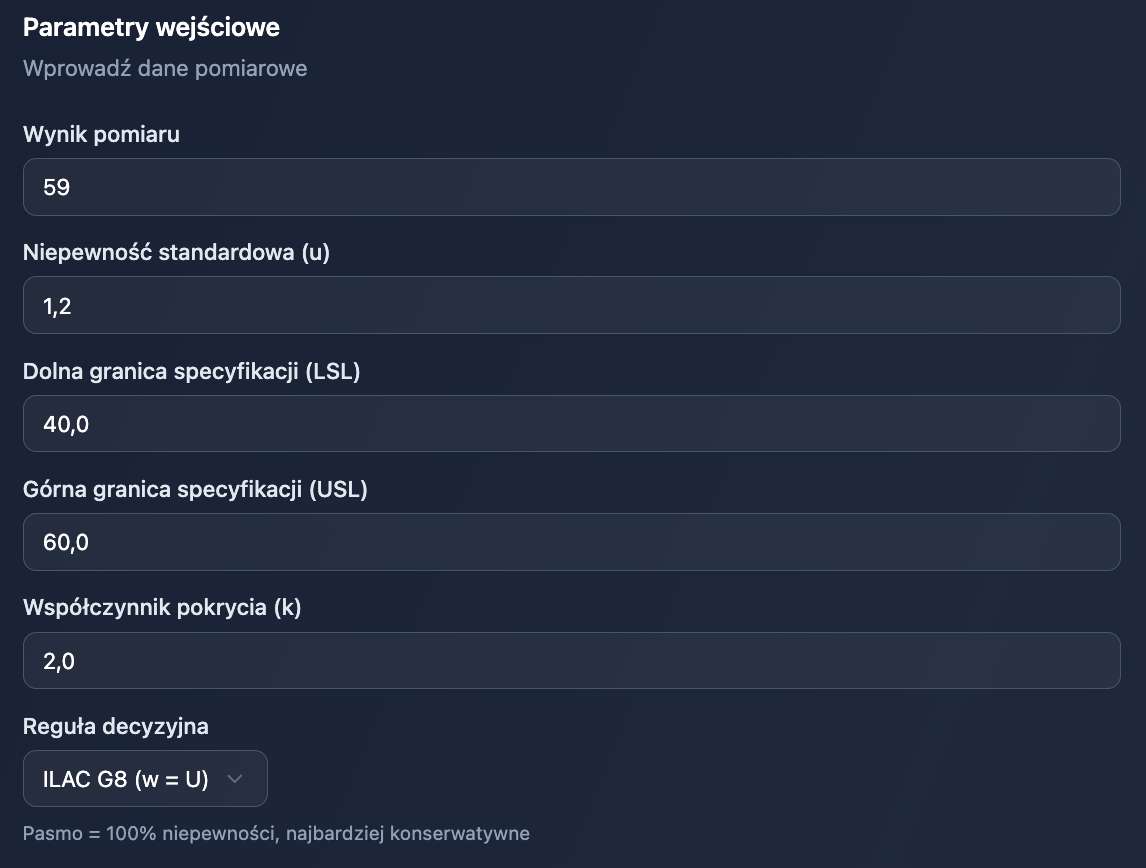Focus the Niepewność standardowa (u) input
The width and height of the screenshot is (1146, 868).
[571, 305]
